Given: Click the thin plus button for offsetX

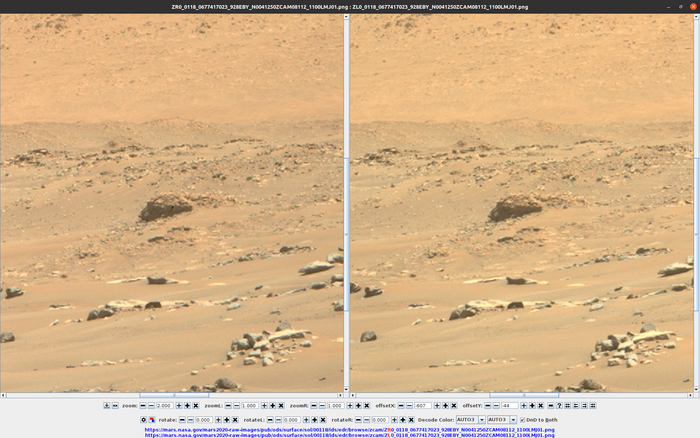Looking at the screenshot, I should pyautogui.click(x=437, y=405).
